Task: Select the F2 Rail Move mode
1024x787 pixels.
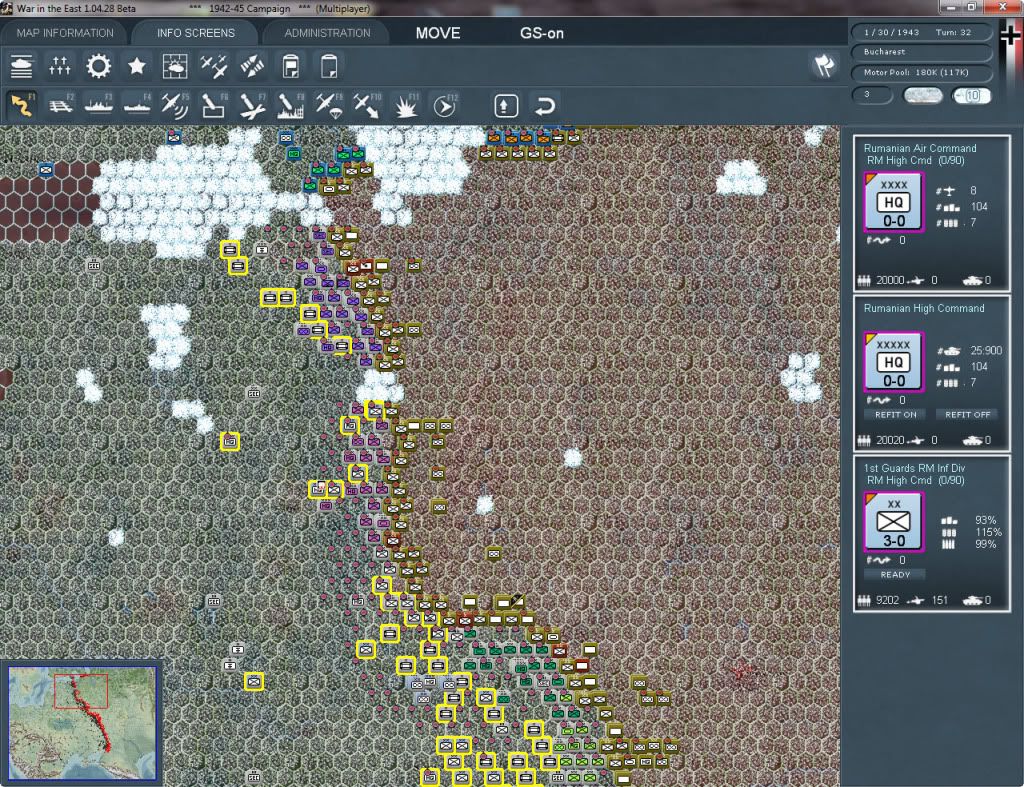Action: [x=61, y=105]
